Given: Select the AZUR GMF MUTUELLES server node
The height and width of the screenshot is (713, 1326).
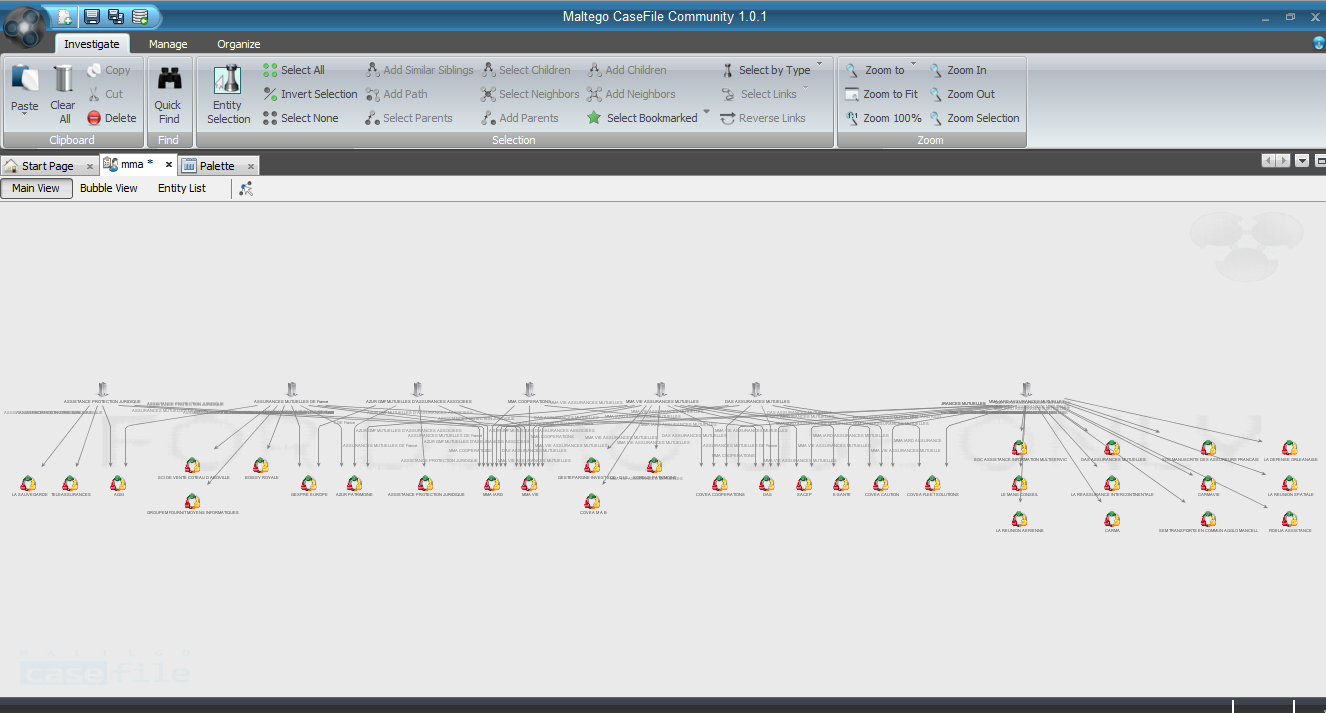Looking at the screenshot, I should click(418, 389).
